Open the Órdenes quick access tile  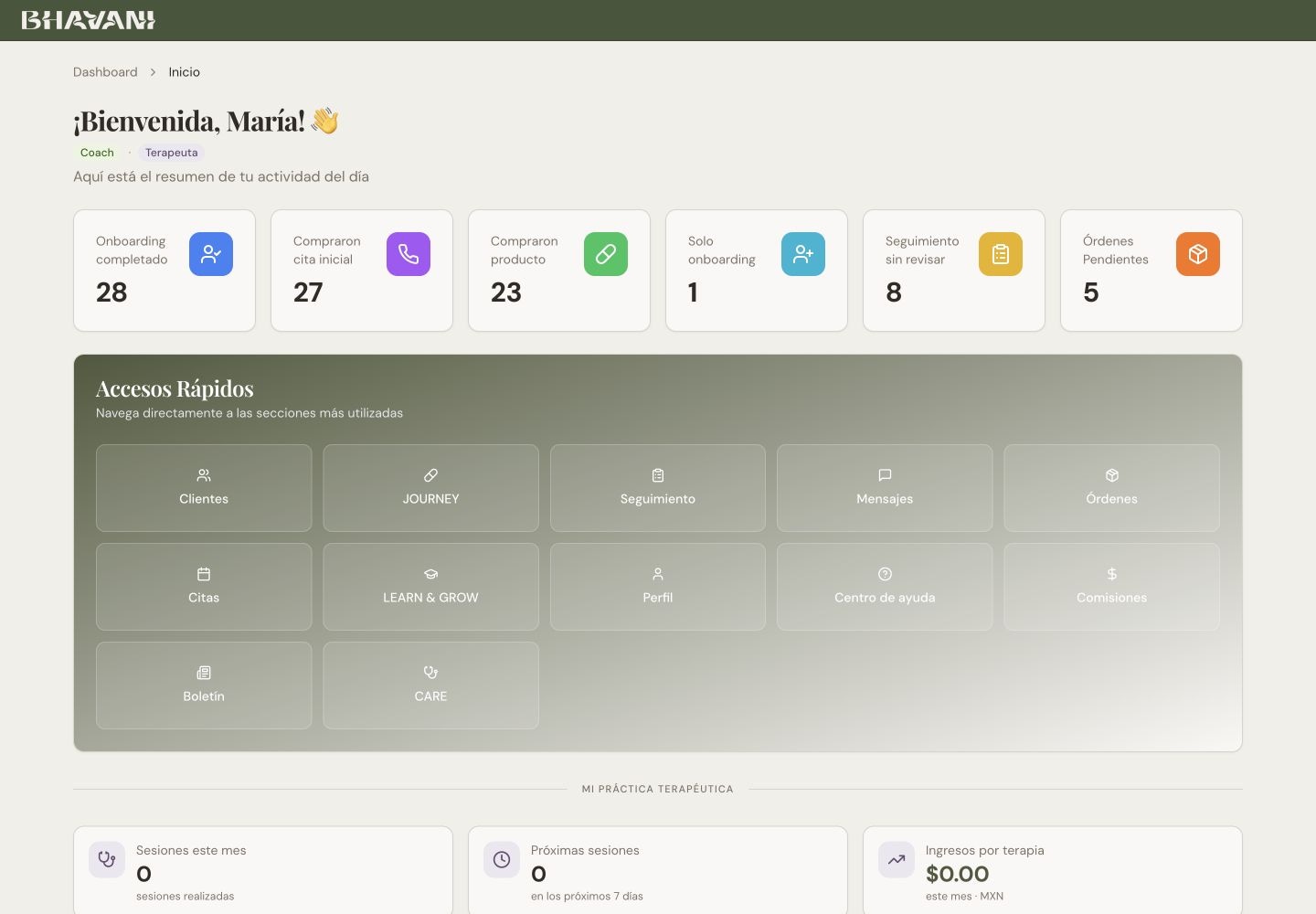click(x=1112, y=488)
